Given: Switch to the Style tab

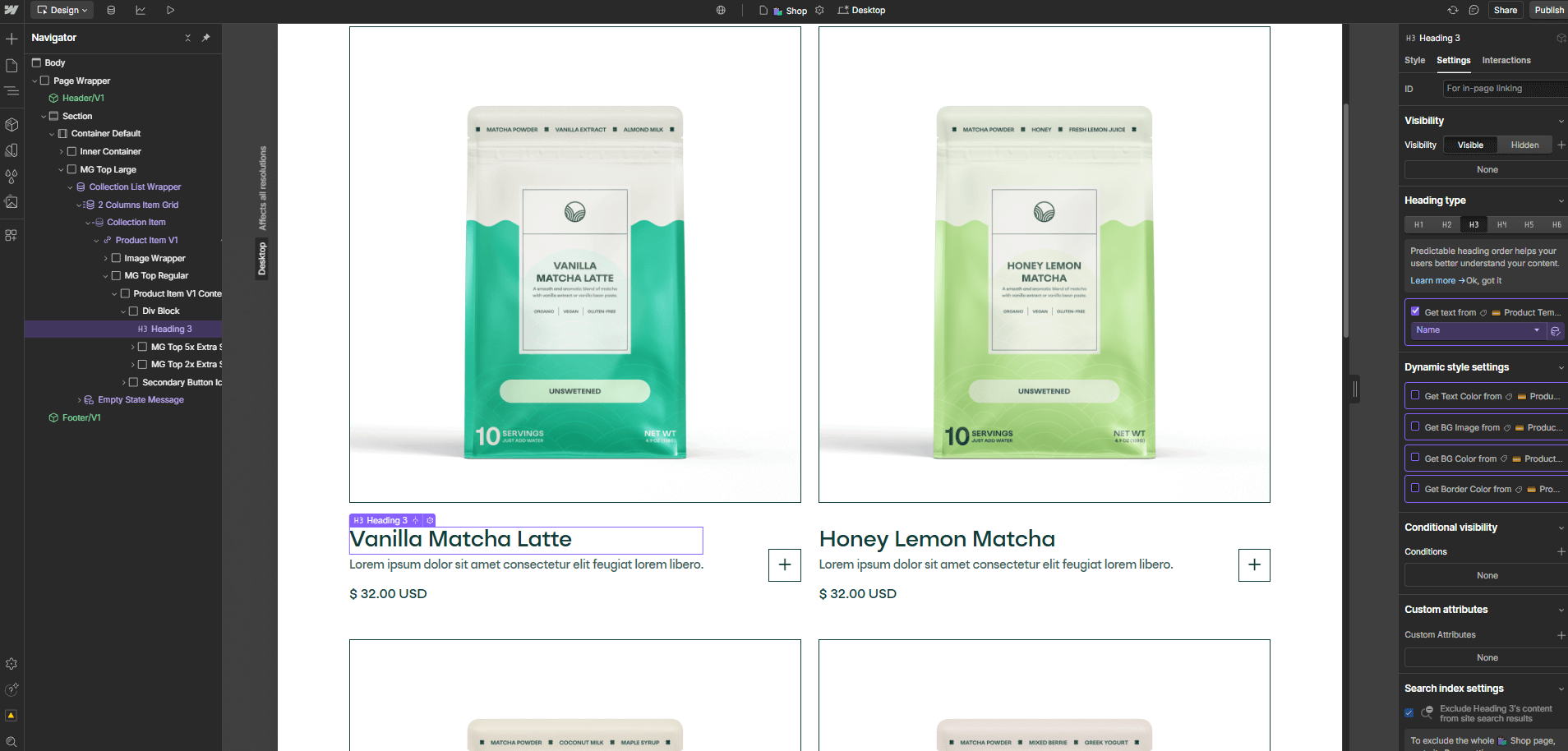Looking at the screenshot, I should coord(1414,60).
